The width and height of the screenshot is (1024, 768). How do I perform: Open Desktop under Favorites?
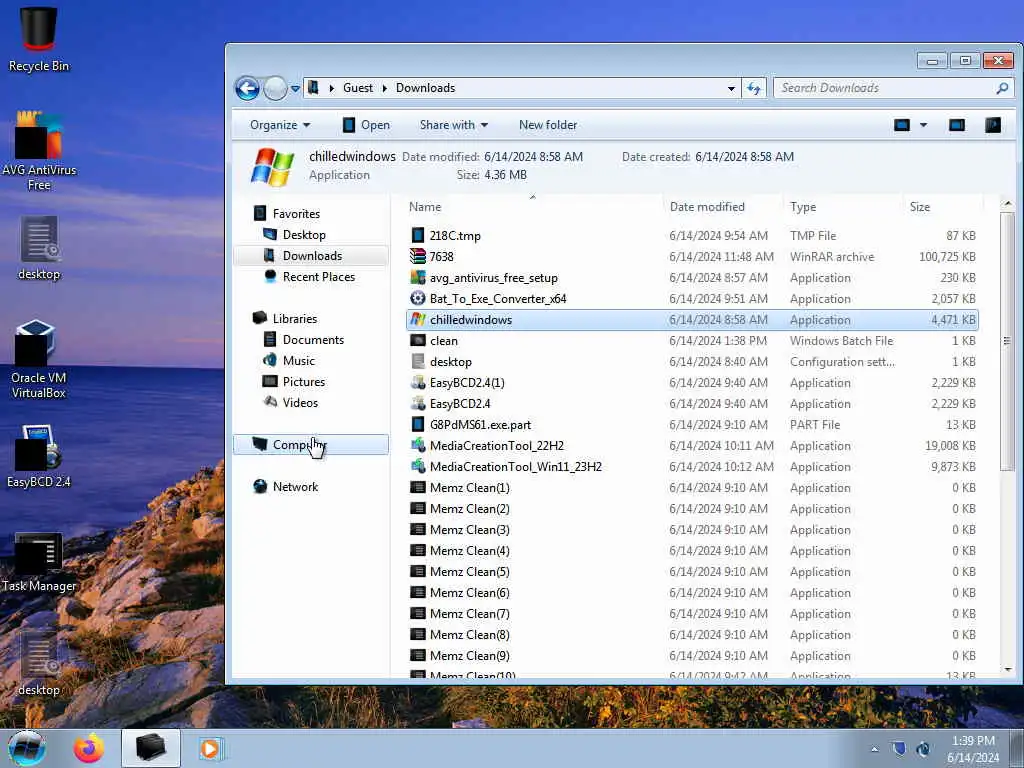[304, 234]
